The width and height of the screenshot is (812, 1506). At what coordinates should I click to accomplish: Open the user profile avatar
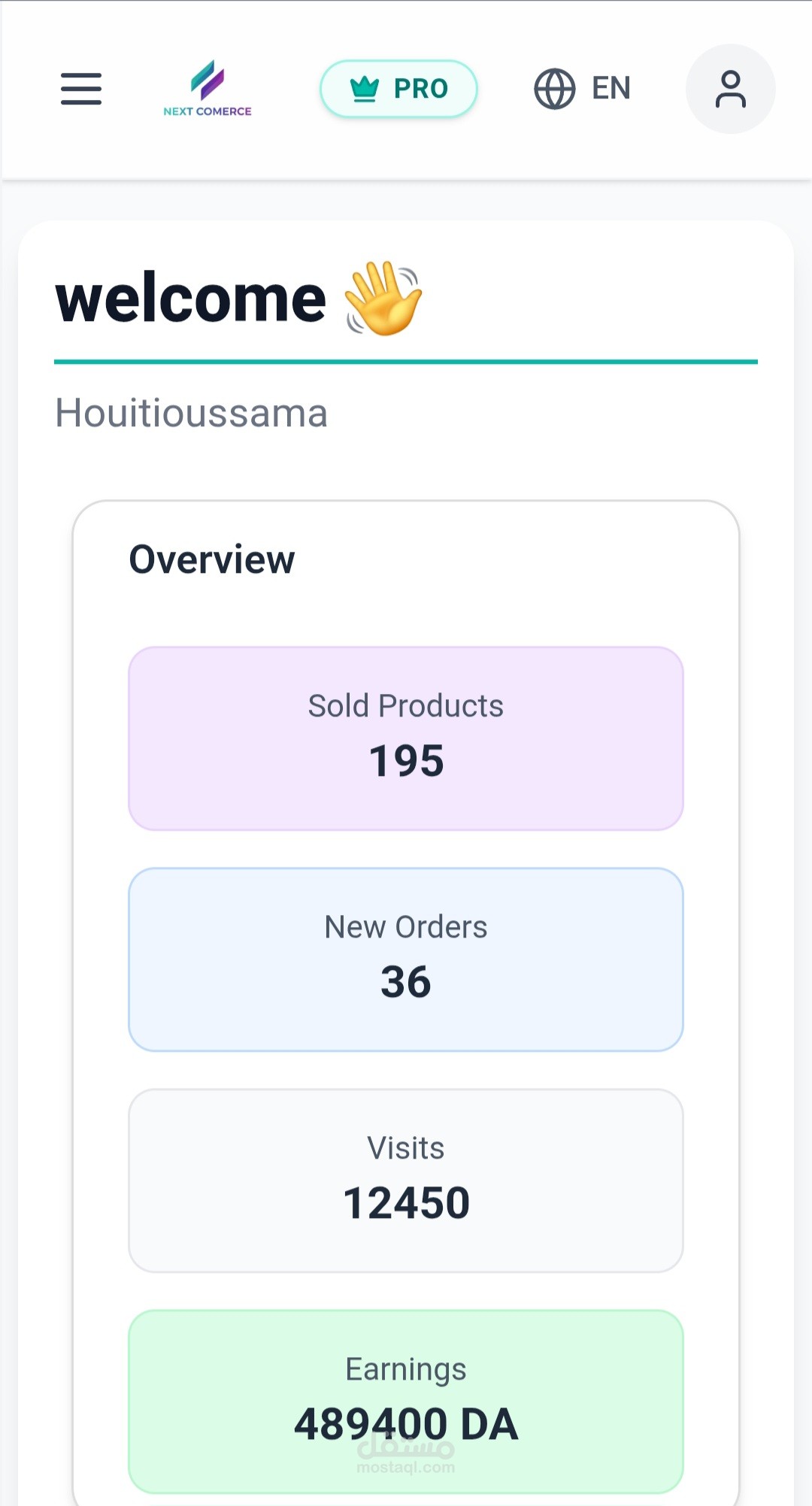(730, 89)
